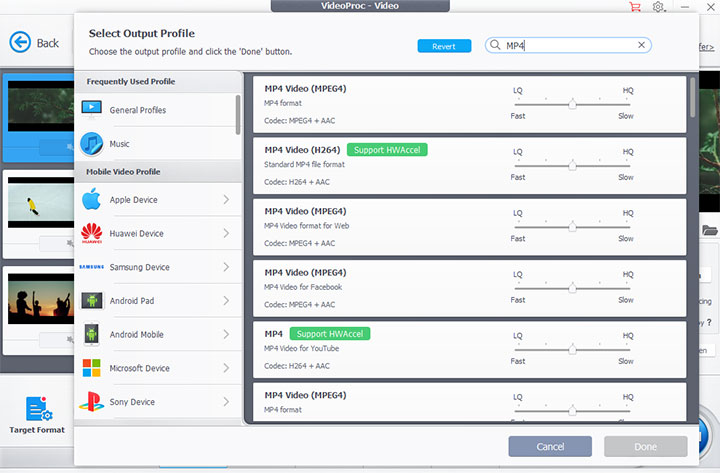The height and width of the screenshot is (473, 720).
Task: Open the Target Format icon
Action: pos(37,410)
